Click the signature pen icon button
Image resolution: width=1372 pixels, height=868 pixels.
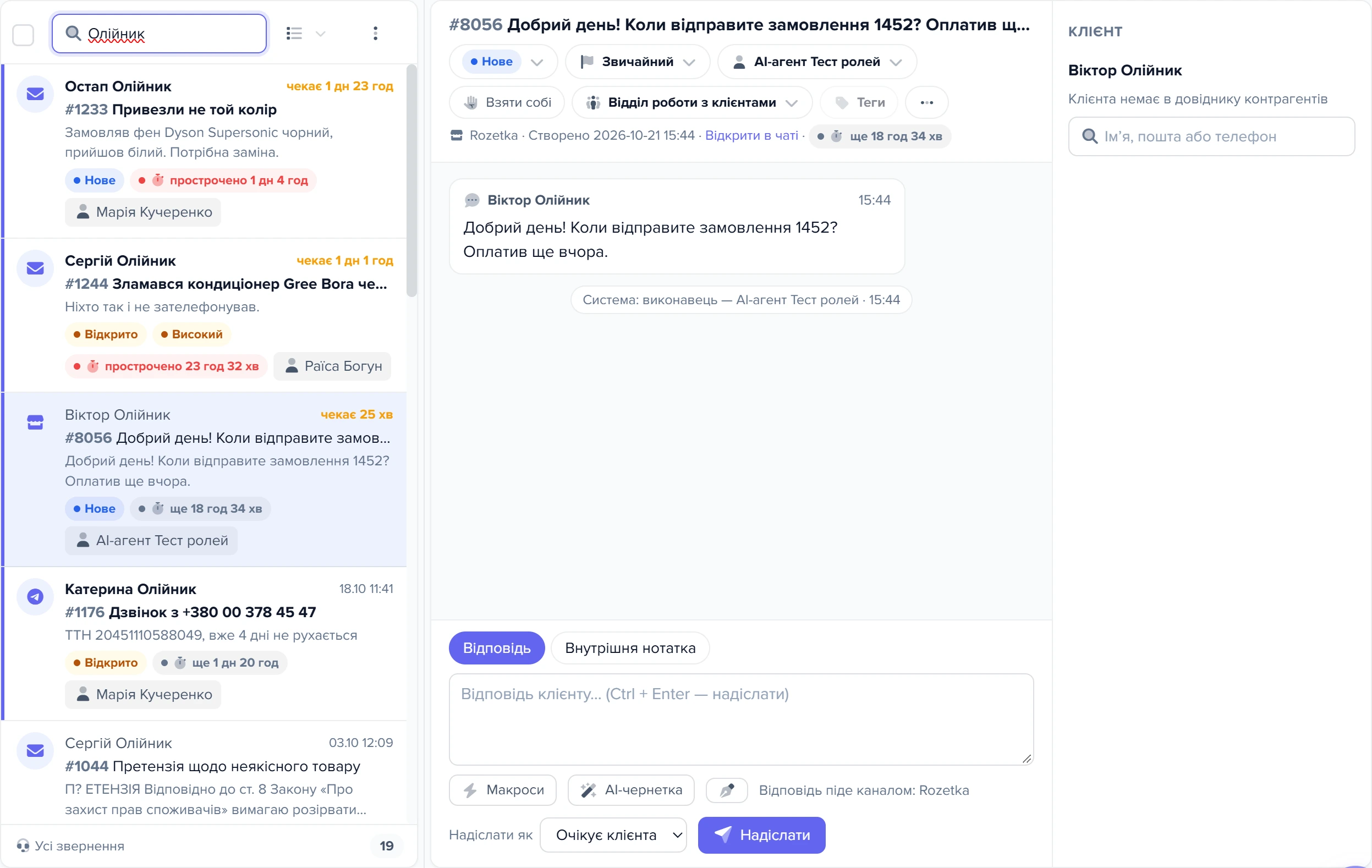(727, 790)
